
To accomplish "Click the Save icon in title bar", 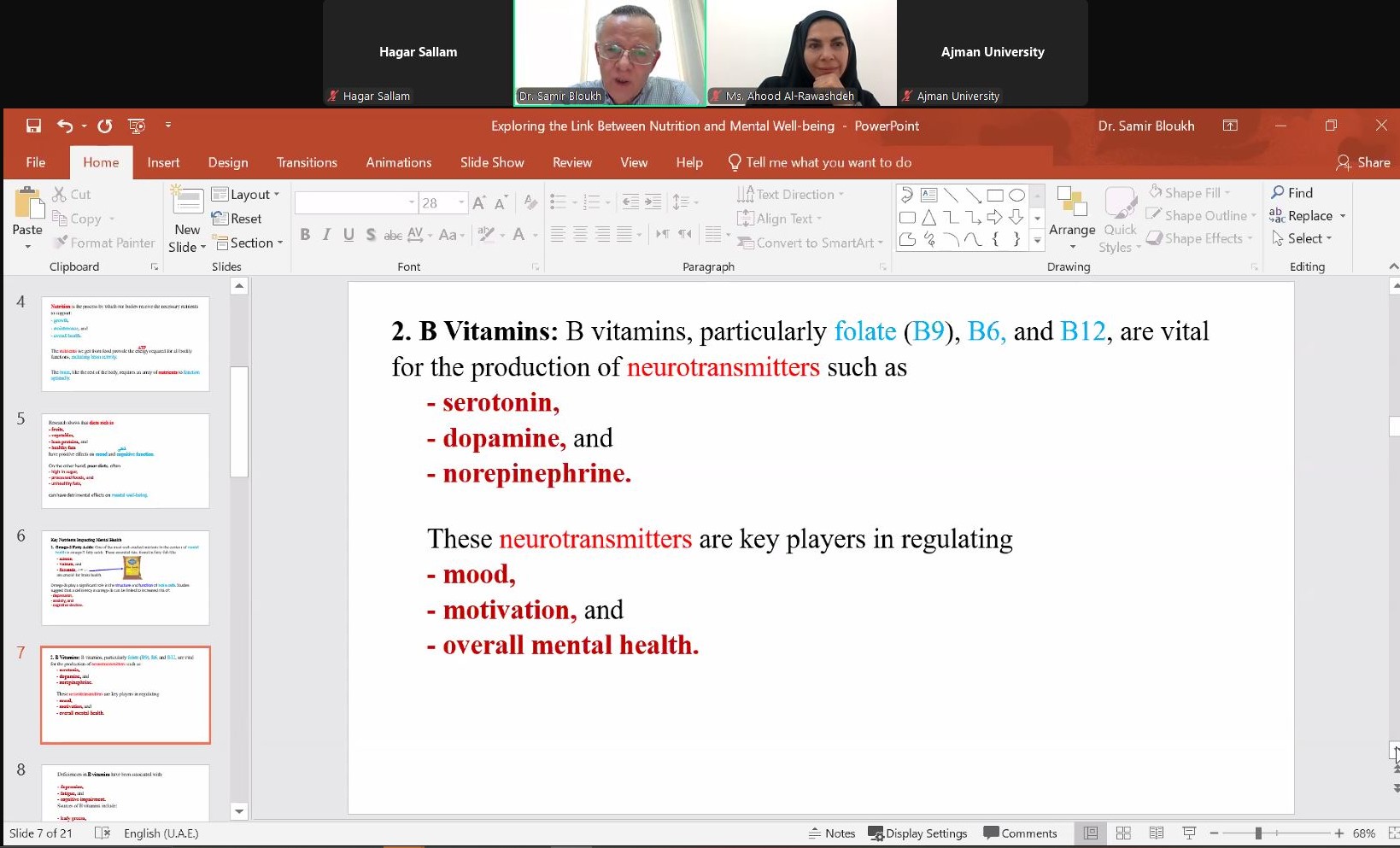I will [x=33, y=126].
